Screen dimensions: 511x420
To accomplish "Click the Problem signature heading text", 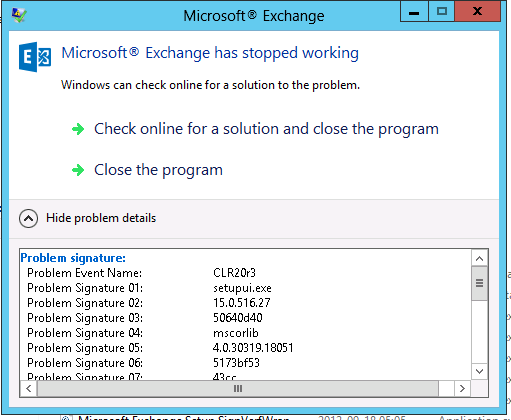I will click(x=73, y=258).
